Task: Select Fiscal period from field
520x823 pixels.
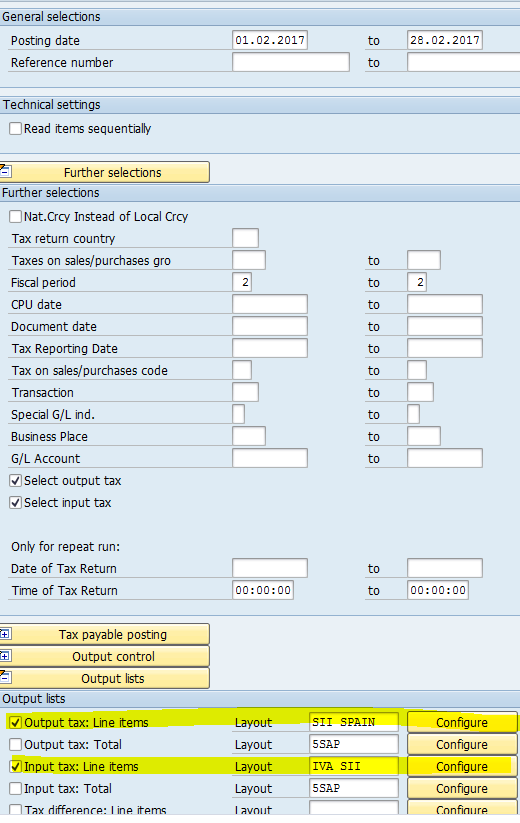Action: pos(242,282)
